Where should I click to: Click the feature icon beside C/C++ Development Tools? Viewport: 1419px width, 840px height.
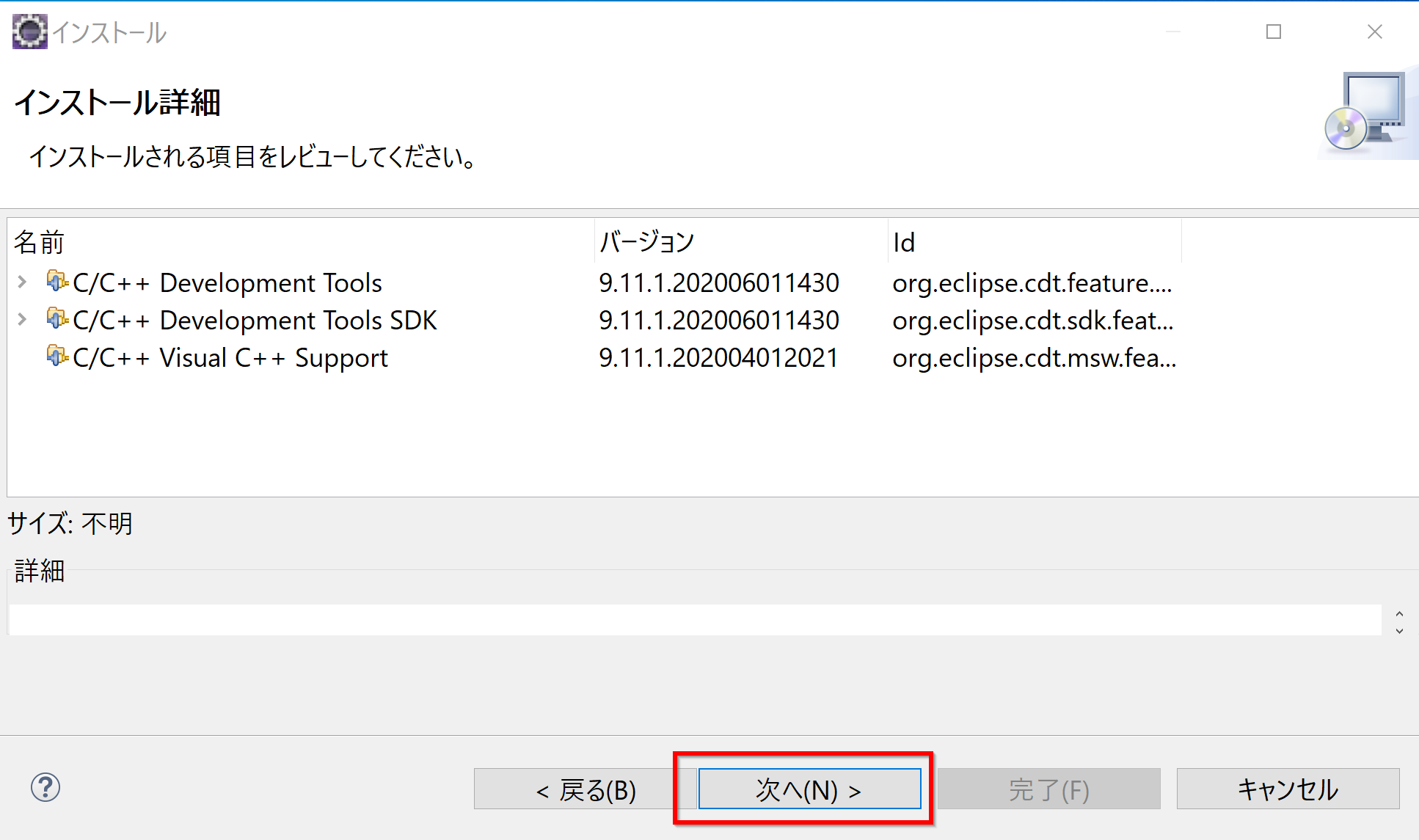click(57, 281)
